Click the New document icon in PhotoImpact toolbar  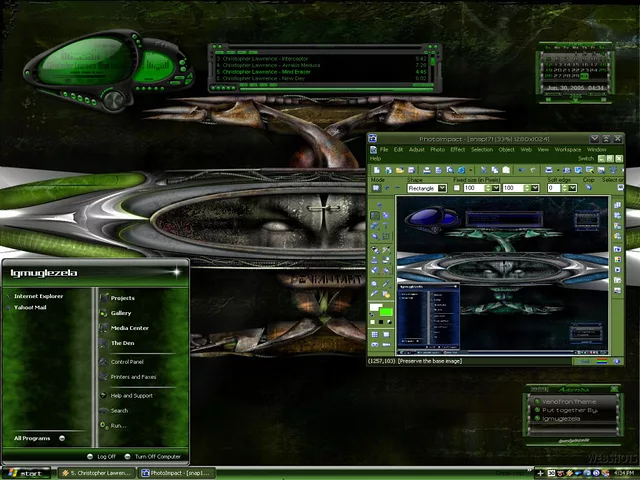coord(377,170)
